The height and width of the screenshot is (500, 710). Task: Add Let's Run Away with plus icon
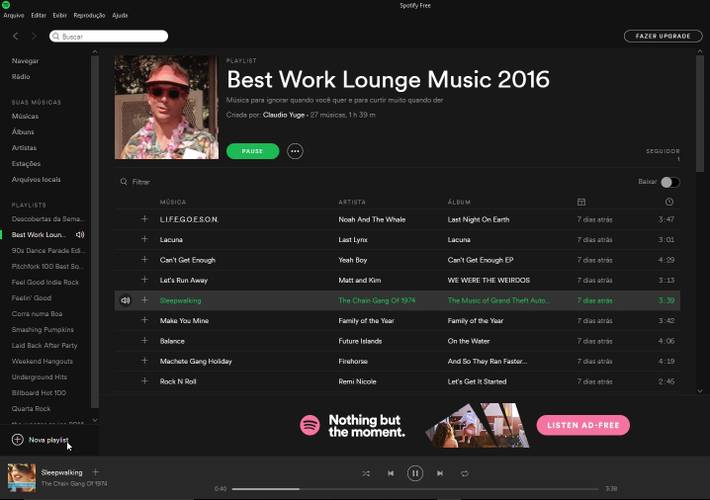(x=144, y=279)
